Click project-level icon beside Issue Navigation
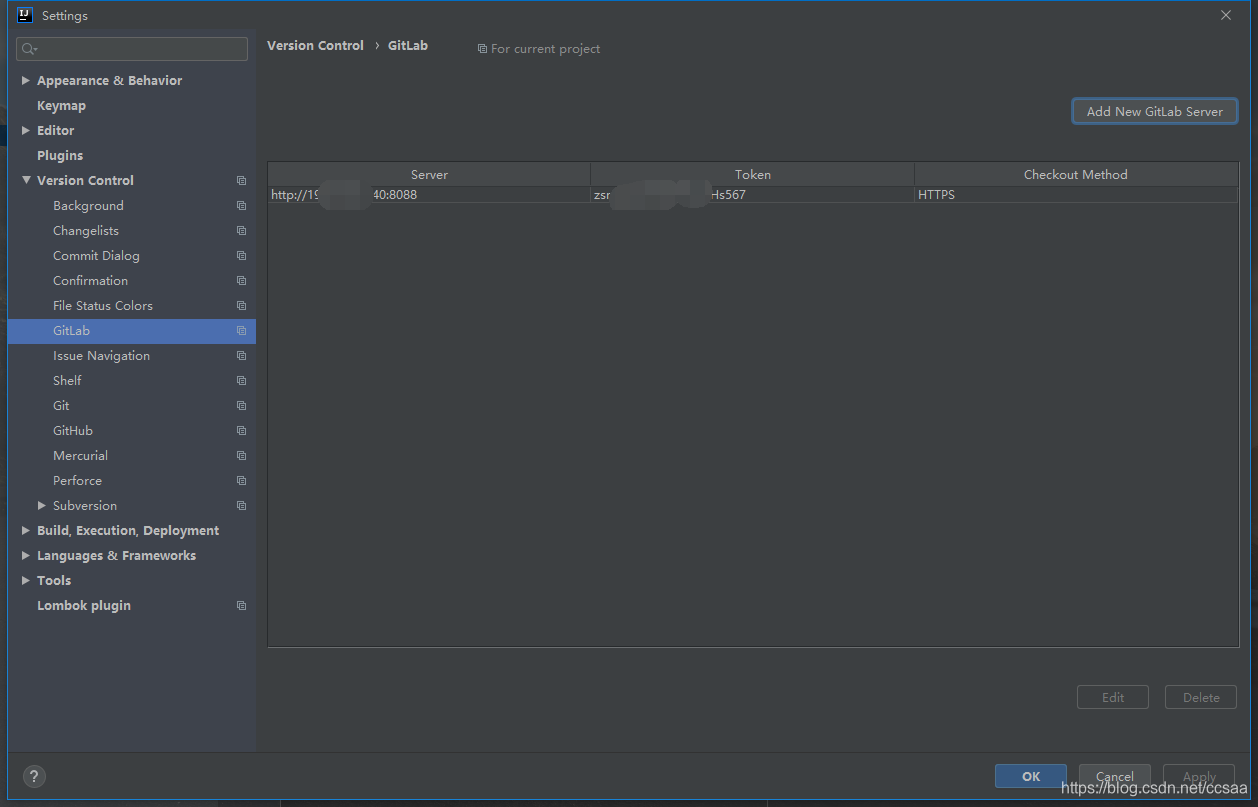 point(241,356)
